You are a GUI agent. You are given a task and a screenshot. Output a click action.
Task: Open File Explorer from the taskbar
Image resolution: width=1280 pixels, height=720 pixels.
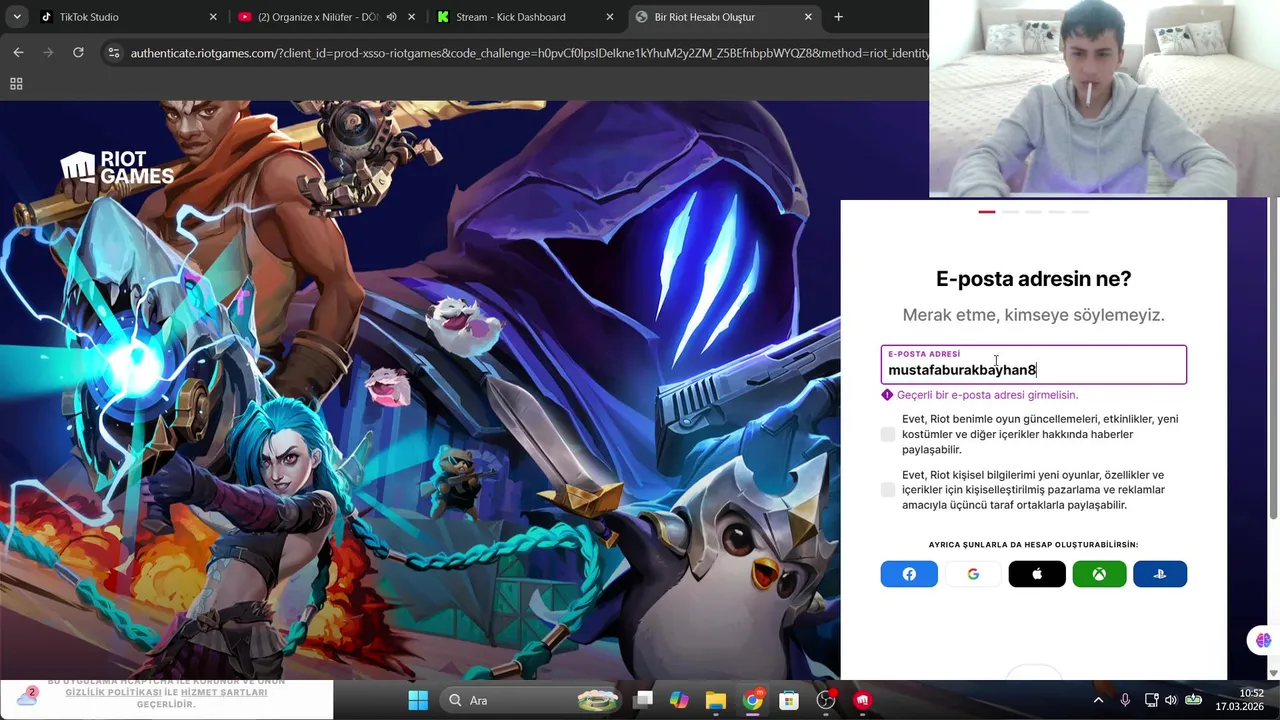[715, 700]
